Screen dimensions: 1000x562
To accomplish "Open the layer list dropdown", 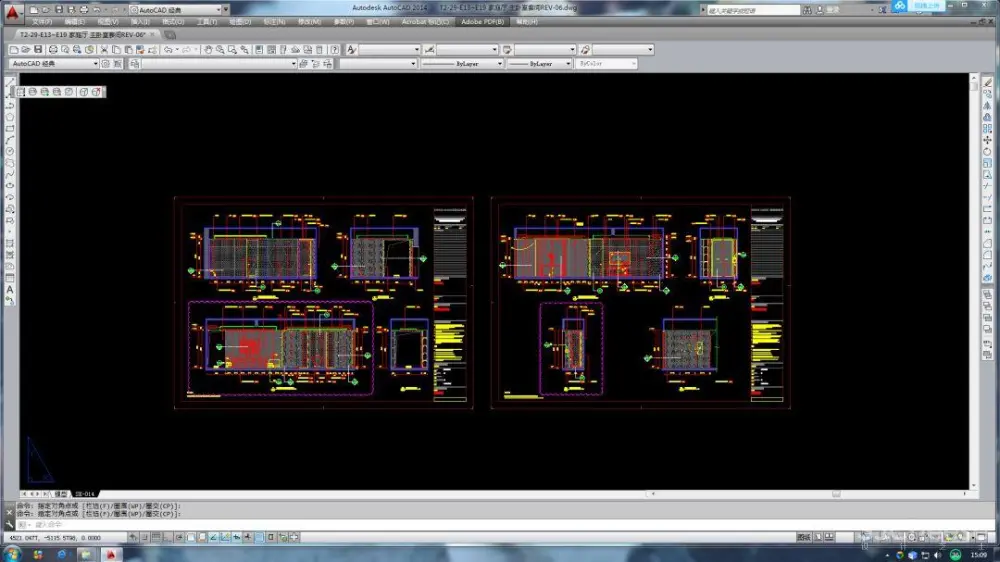I will coord(218,63).
